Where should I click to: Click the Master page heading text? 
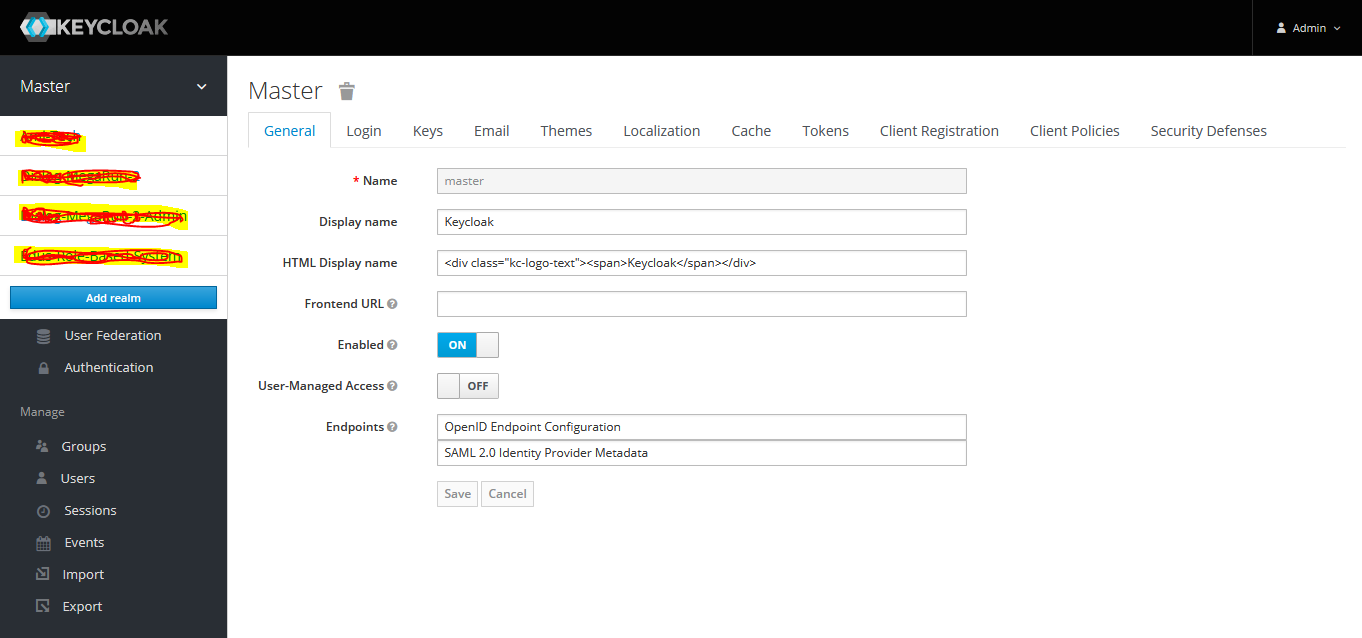(285, 91)
